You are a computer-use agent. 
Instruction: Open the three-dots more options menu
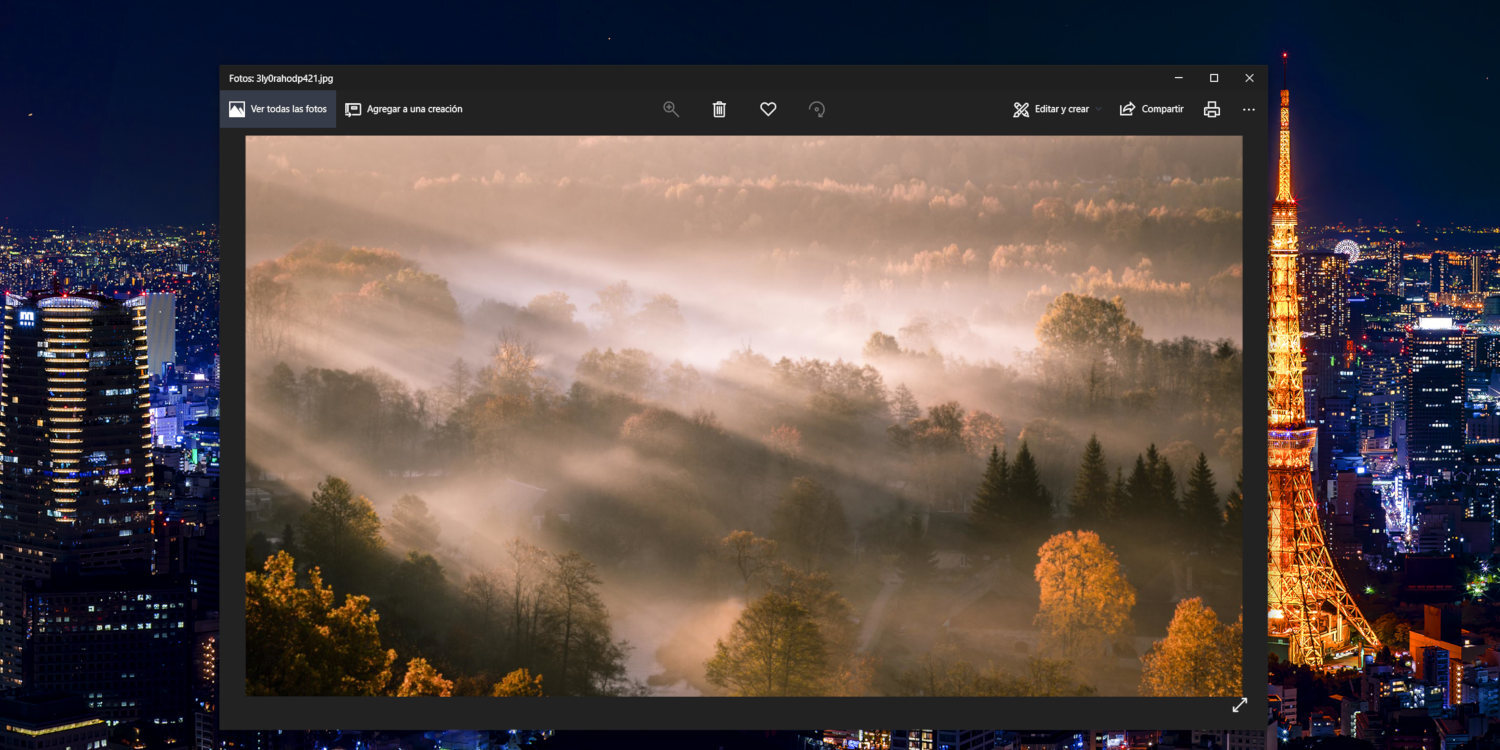pyautogui.click(x=1249, y=109)
